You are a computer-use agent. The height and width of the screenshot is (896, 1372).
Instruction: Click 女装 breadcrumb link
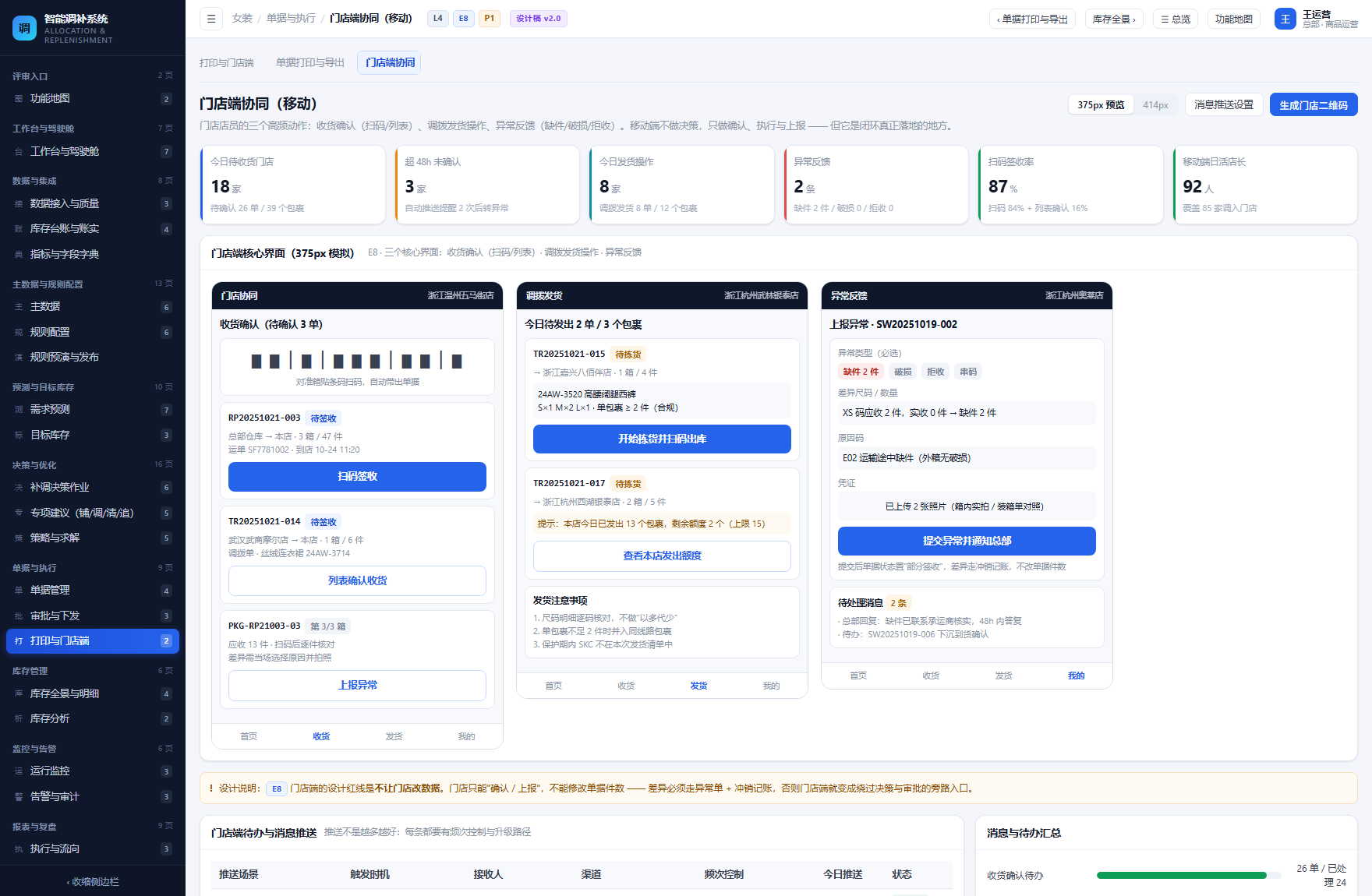click(x=242, y=19)
